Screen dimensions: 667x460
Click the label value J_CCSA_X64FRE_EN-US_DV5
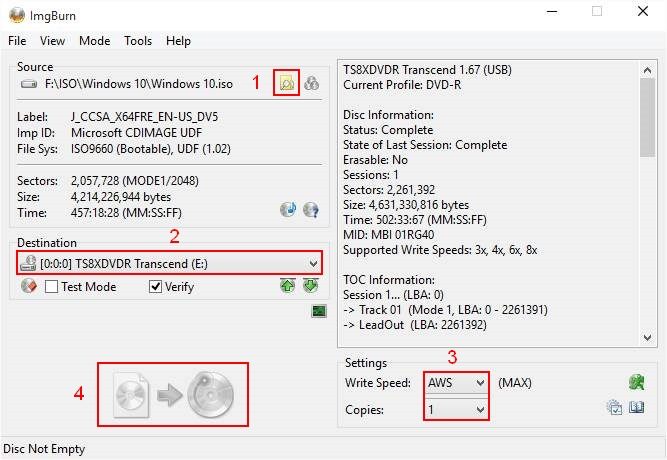point(145,117)
